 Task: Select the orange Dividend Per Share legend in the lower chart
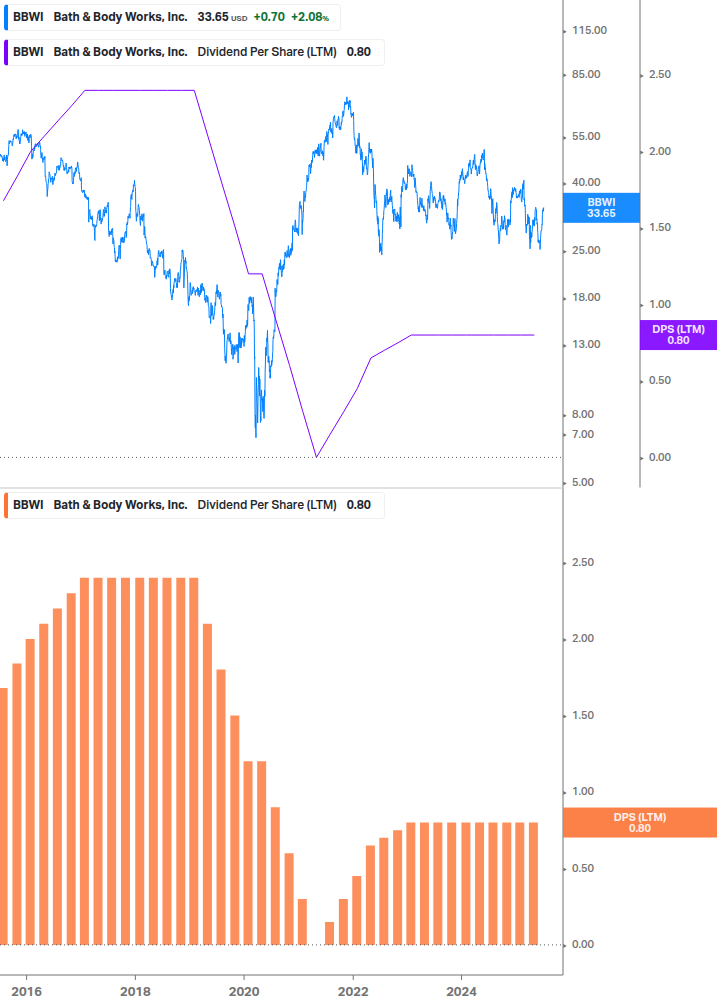(x=194, y=505)
